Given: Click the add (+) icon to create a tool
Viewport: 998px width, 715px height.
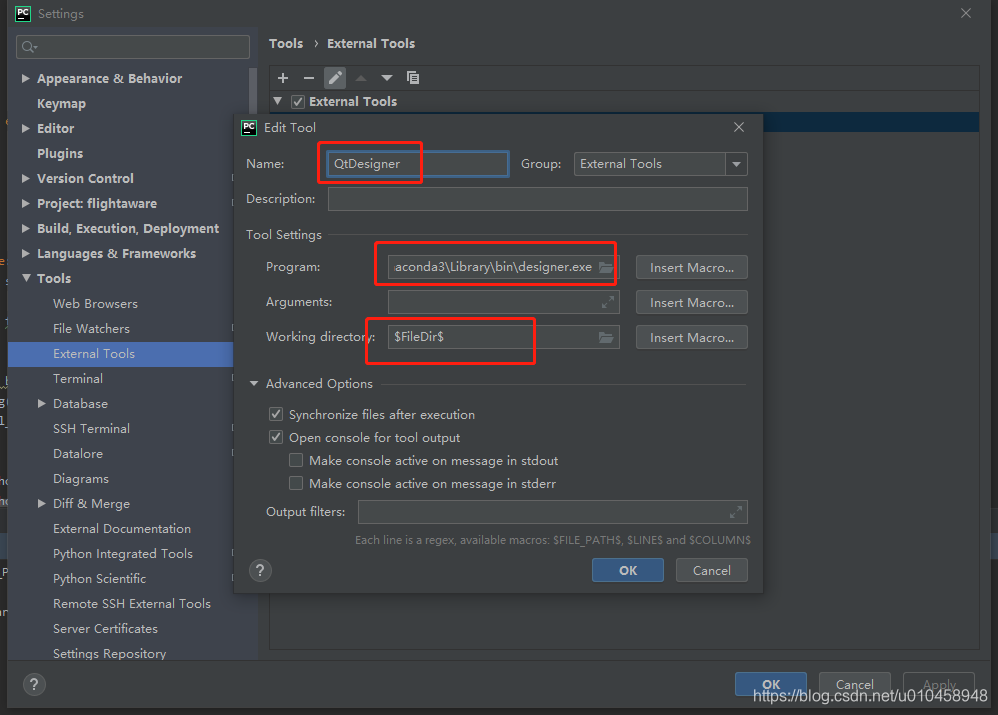Looking at the screenshot, I should click(x=283, y=77).
